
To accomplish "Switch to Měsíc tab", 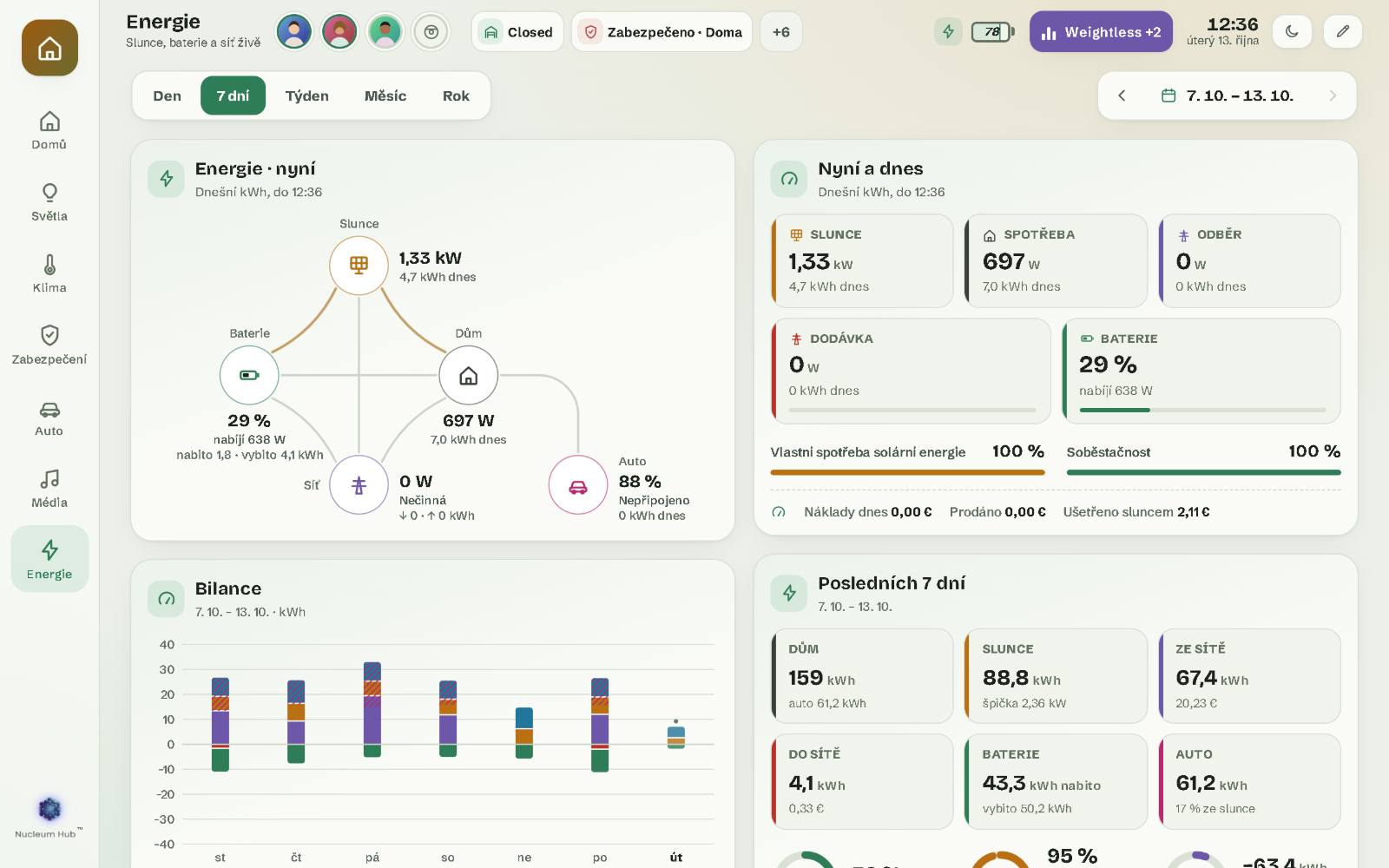I will coord(385,95).
